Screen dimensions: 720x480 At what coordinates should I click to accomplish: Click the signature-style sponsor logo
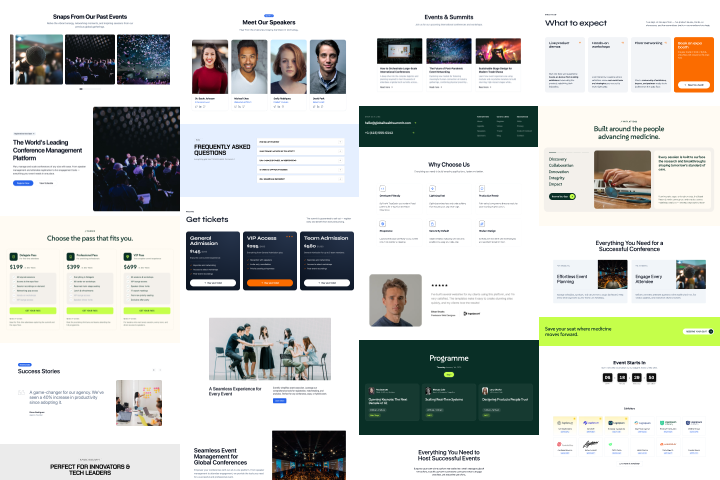591,444
